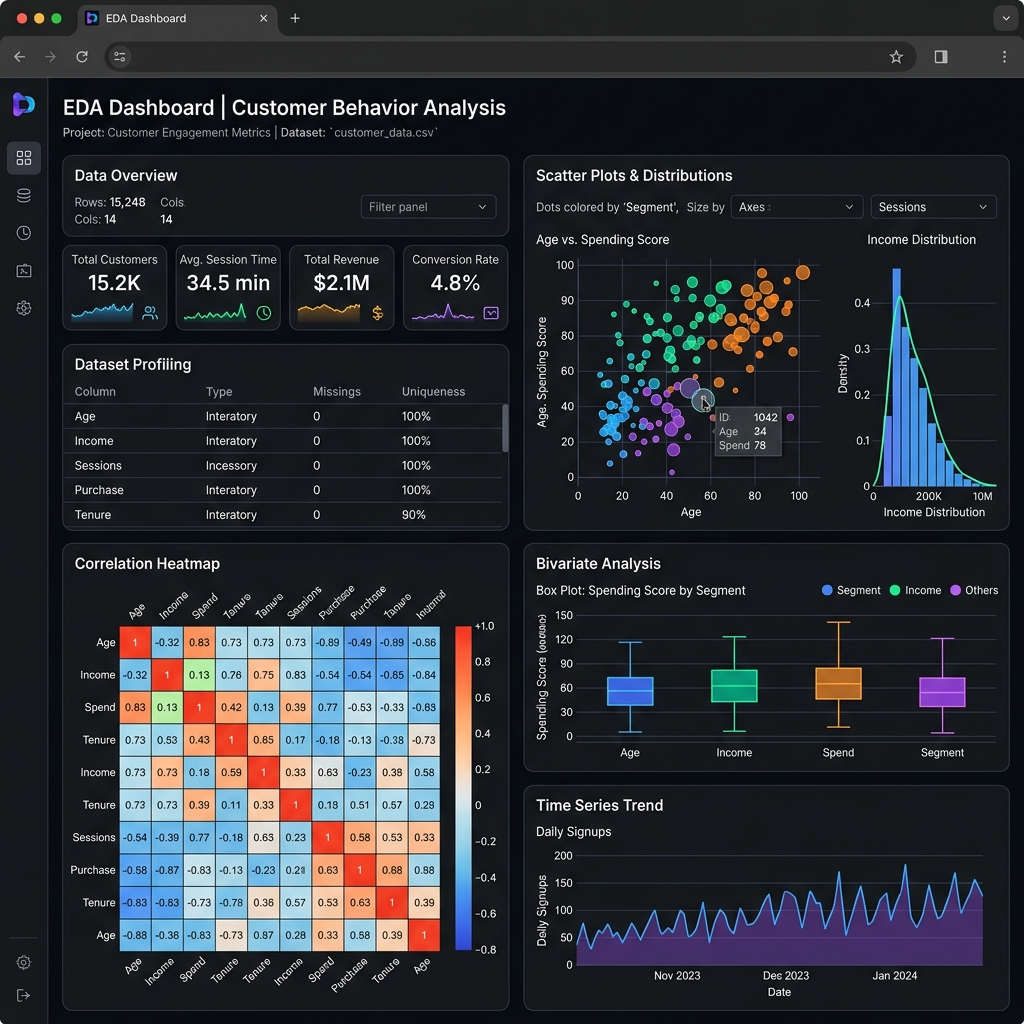The image size is (1024, 1024).
Task: Click the app logo at sidebar top
Action: pyautogui.click(x=24, y=104)
